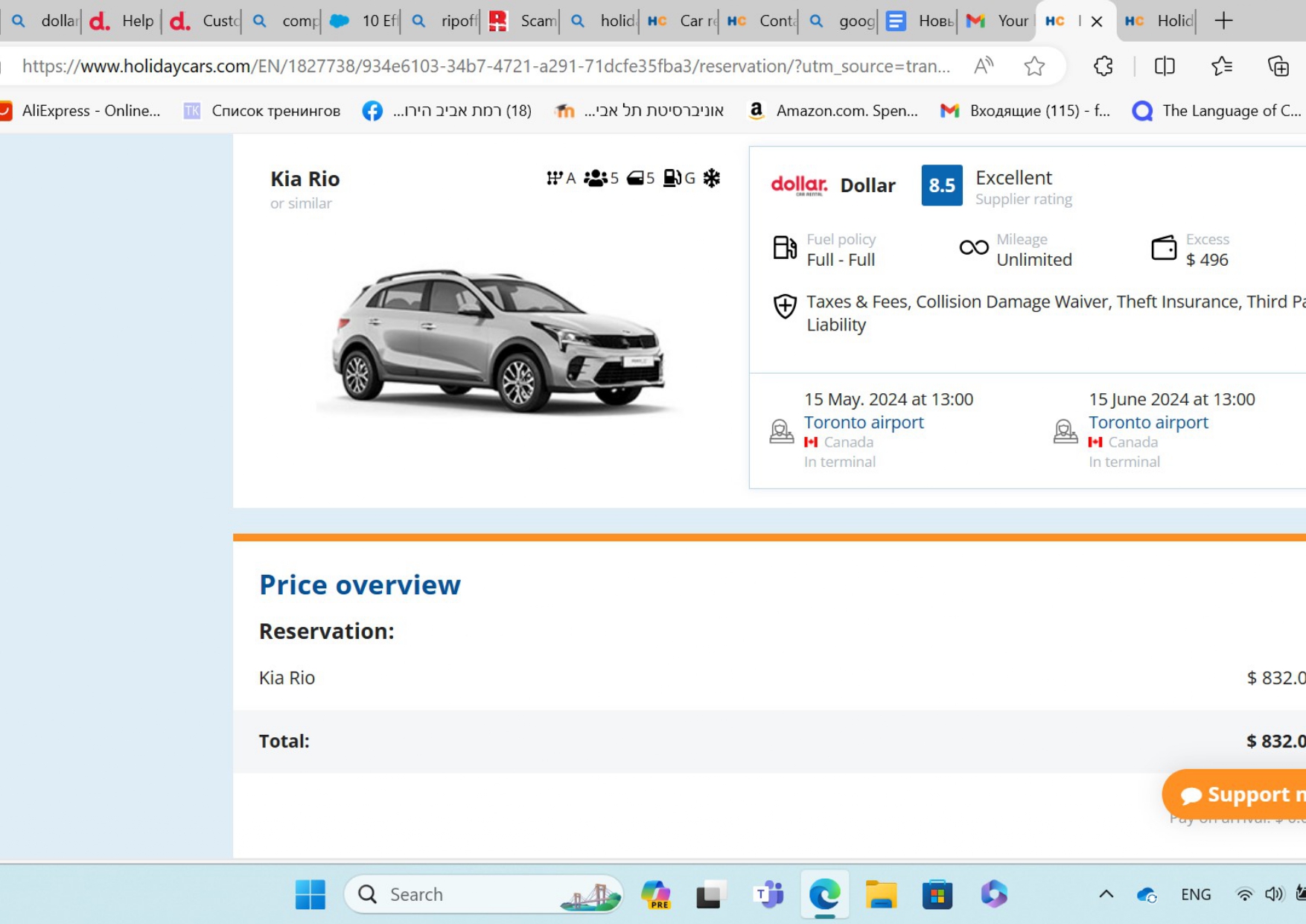Open the Amazon.com bookmark
1306x924 pixels.
pyautogui.click(x=832, y=111)
